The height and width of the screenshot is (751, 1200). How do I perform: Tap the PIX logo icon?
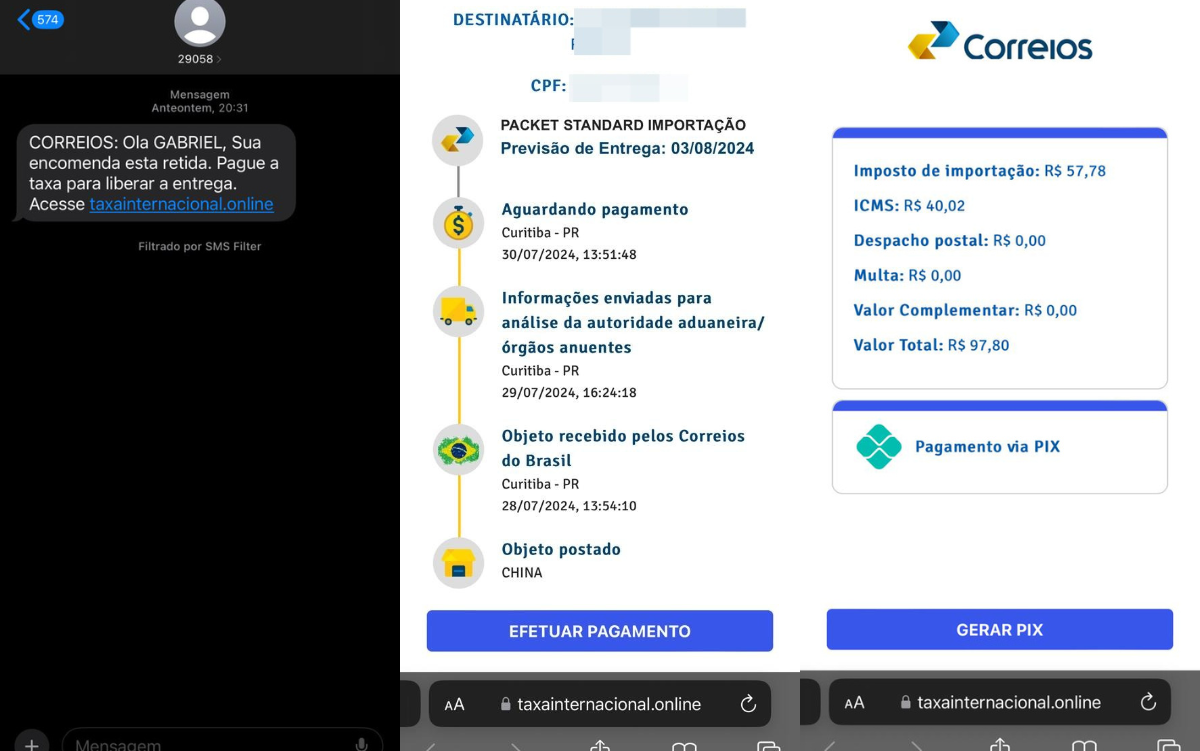(879, 447)
